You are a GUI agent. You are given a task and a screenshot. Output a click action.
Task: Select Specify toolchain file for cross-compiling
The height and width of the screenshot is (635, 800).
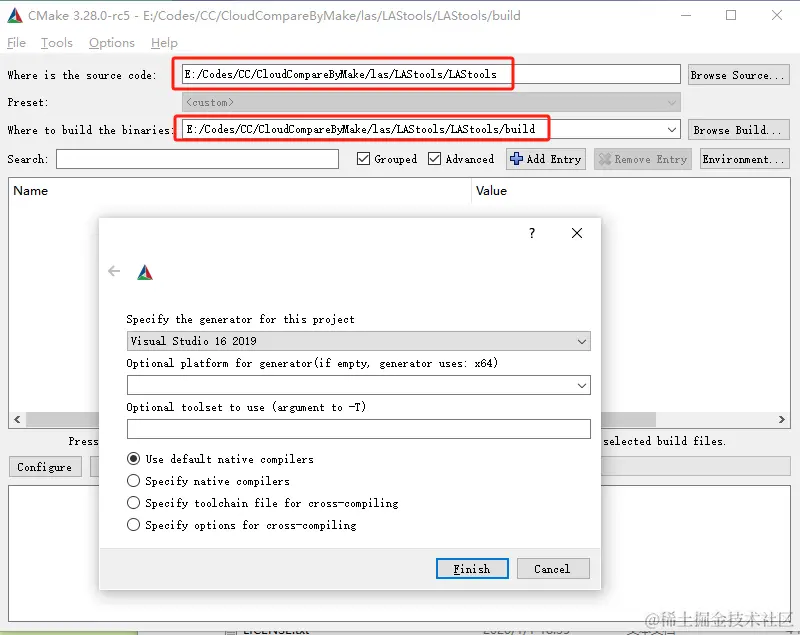[133, 502]
